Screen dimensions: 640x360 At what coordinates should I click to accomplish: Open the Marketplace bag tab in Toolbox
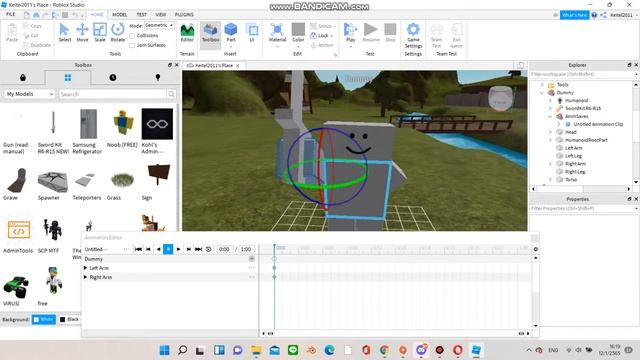click(23, 78)
